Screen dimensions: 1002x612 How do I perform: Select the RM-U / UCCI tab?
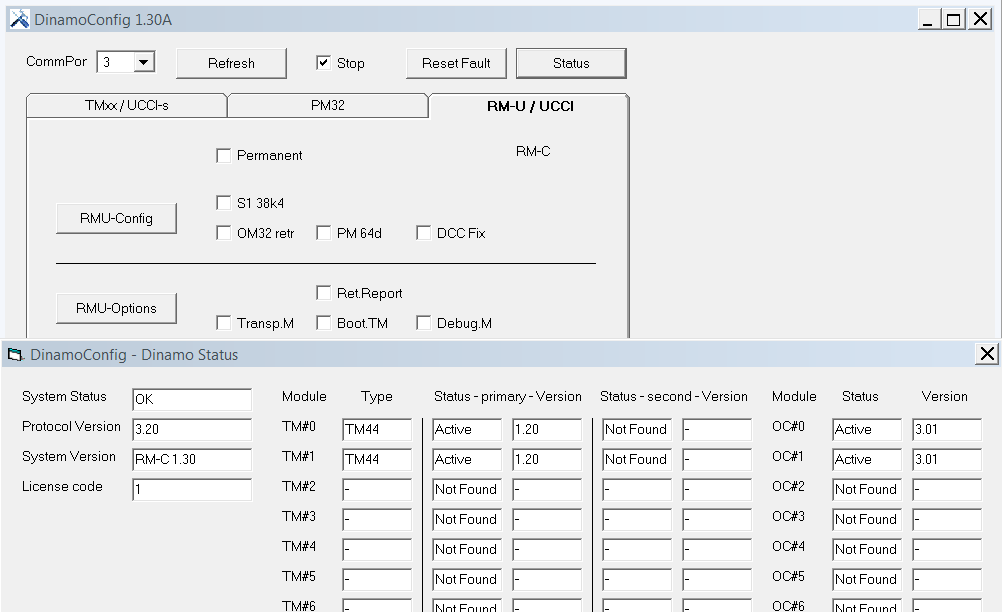tap(529, 105)
